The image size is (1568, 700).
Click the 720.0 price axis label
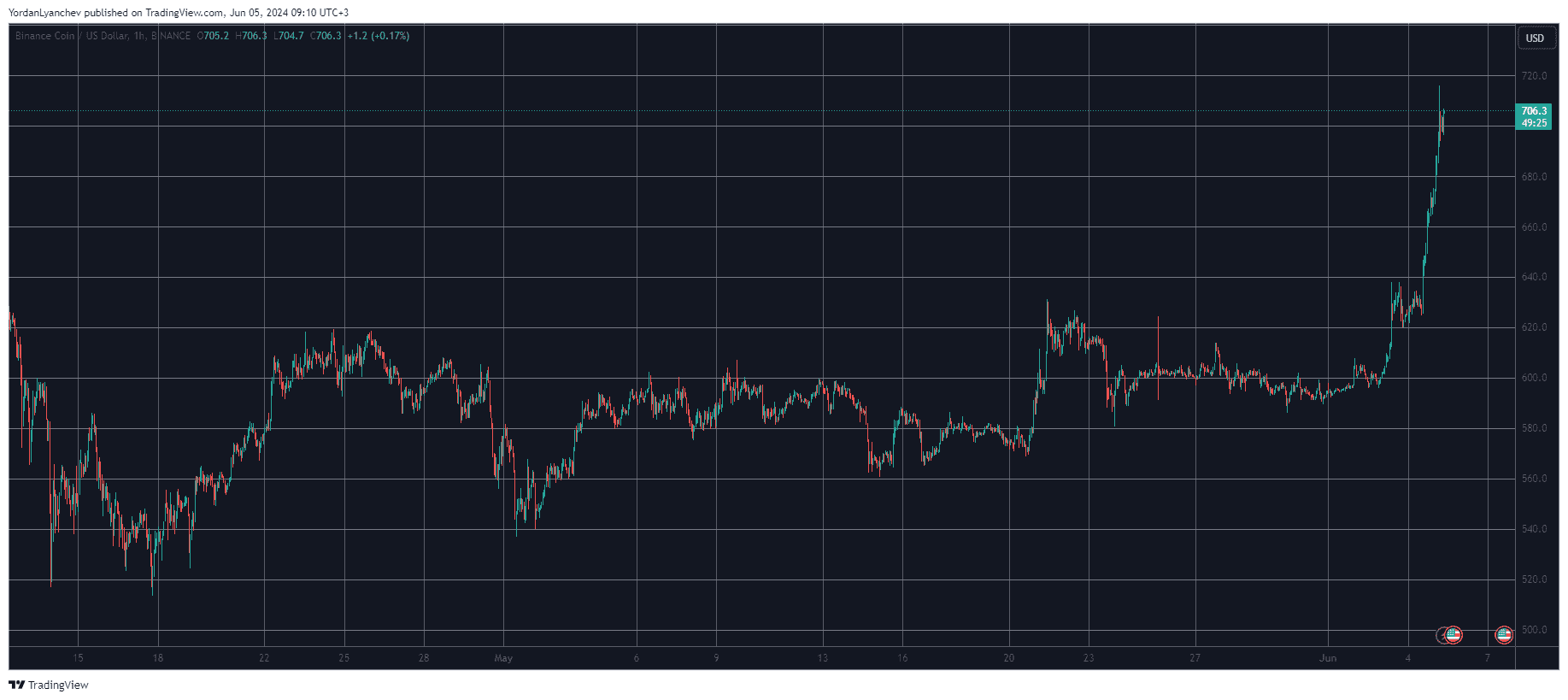[1534, 76]
